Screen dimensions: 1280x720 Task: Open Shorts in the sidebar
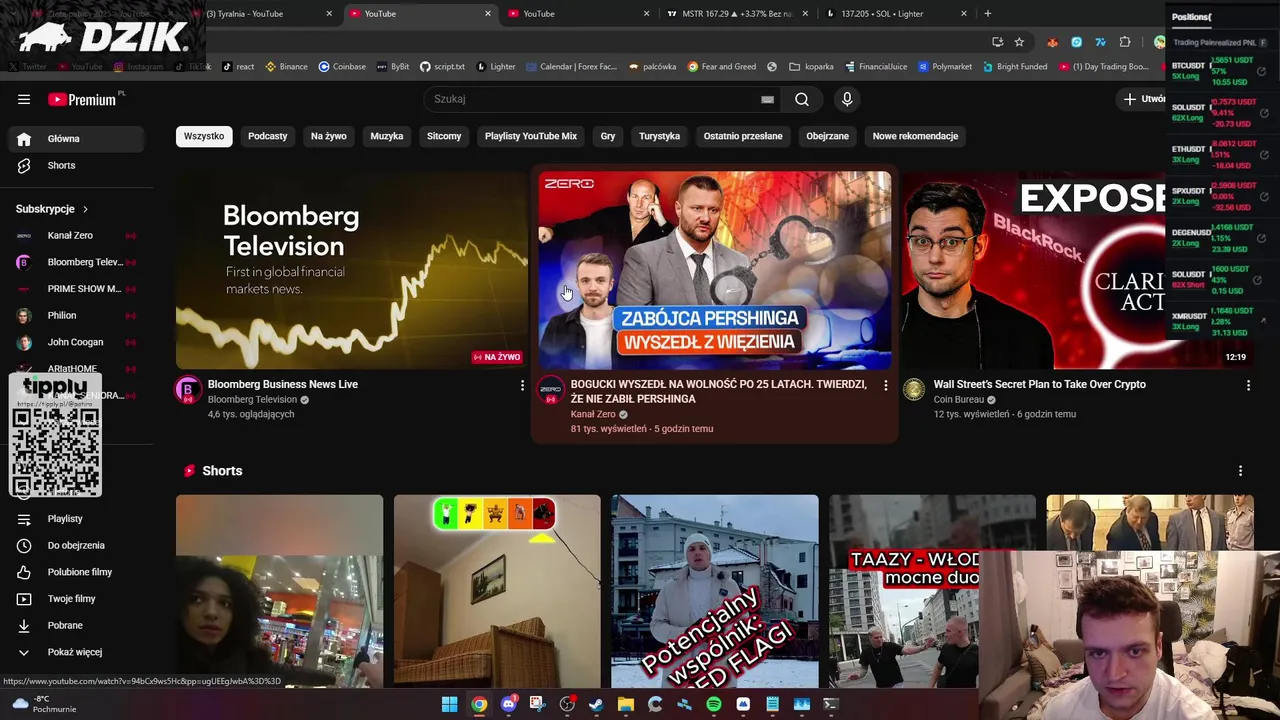[76, 165]
